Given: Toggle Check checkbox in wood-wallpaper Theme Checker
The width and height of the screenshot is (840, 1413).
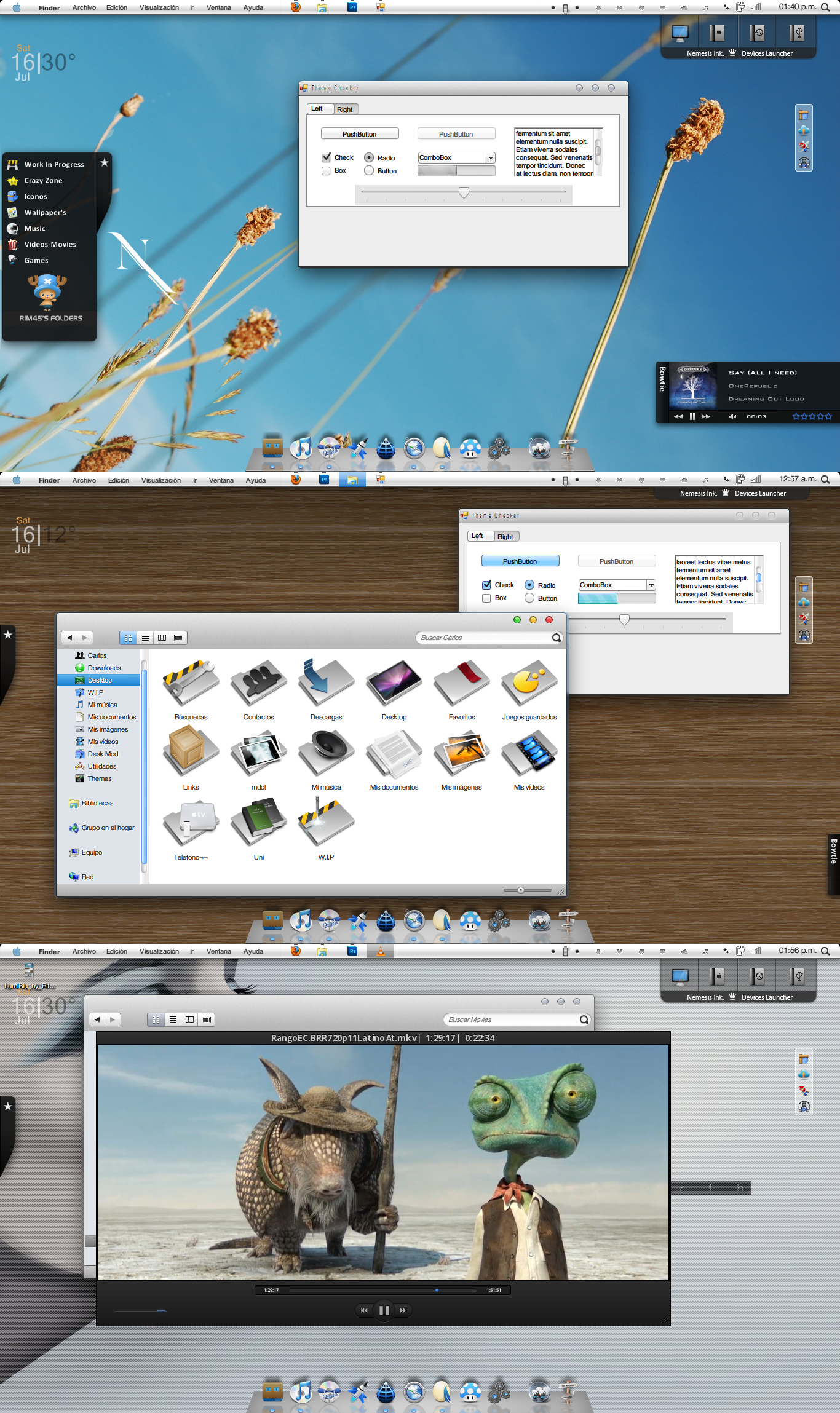Looking at the screenshot, I should point(486,585).
